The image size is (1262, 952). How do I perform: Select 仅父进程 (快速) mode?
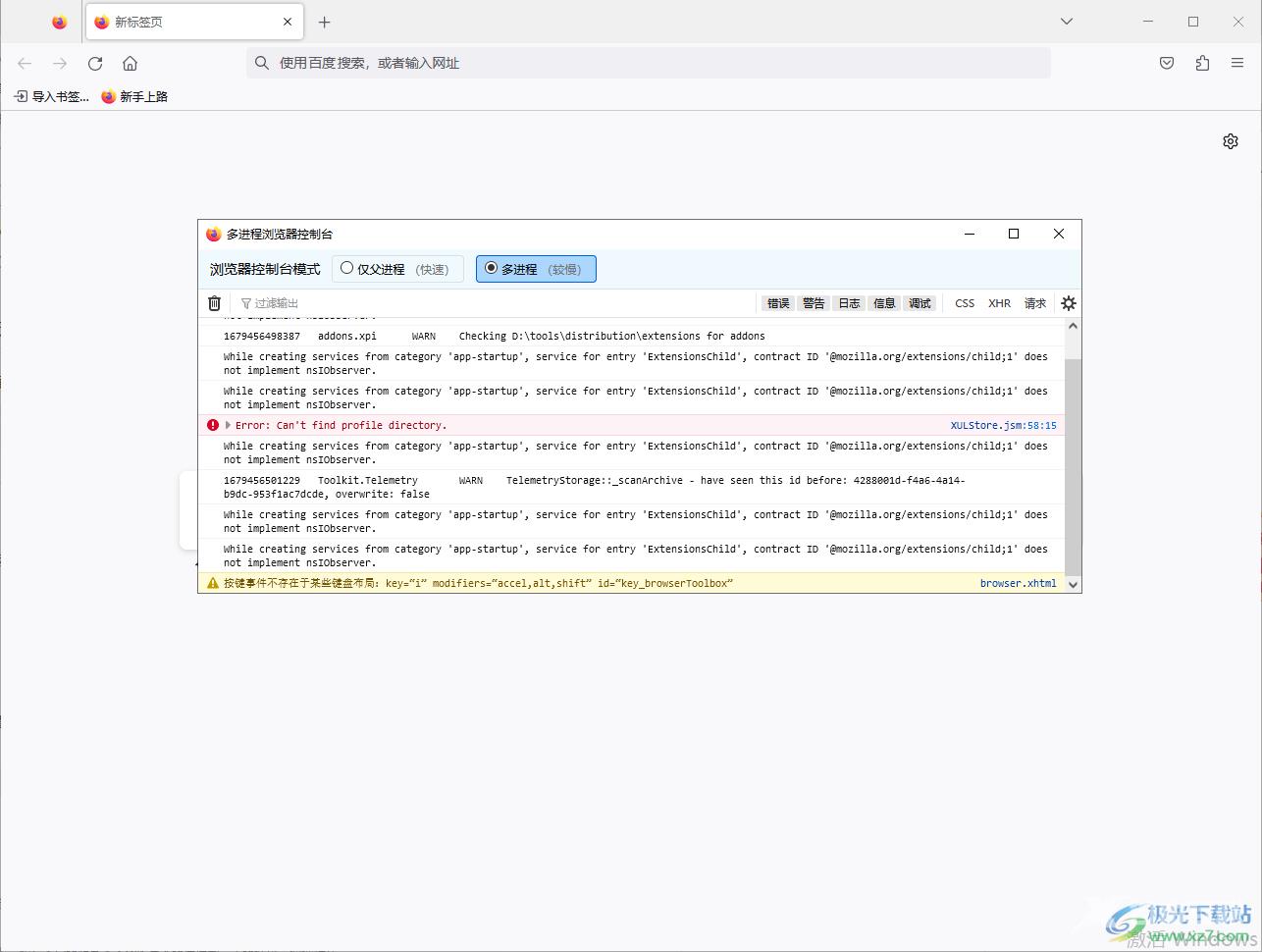coord(397,269)
